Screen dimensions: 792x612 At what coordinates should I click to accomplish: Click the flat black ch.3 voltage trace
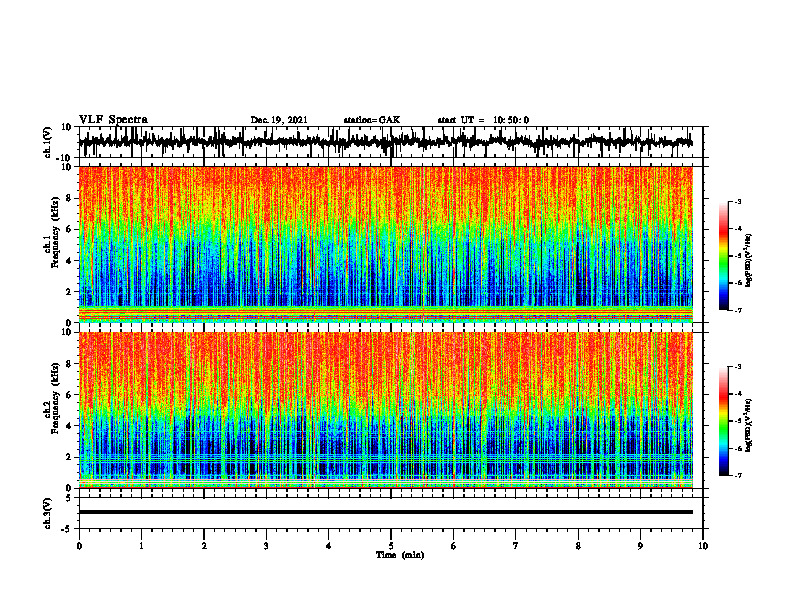[386, 512]
